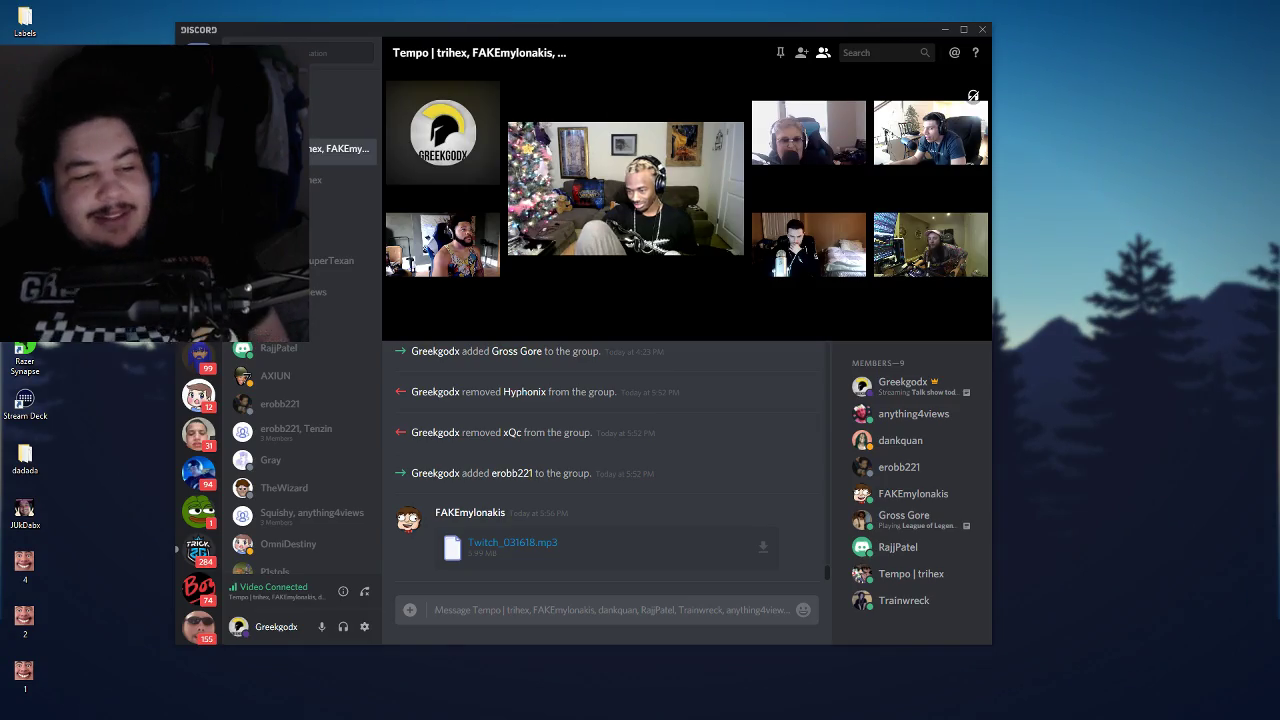Viewport: 1280px width, 720px height.
Task: Open the green frog server icon
Action: click(x=198, y=511)
